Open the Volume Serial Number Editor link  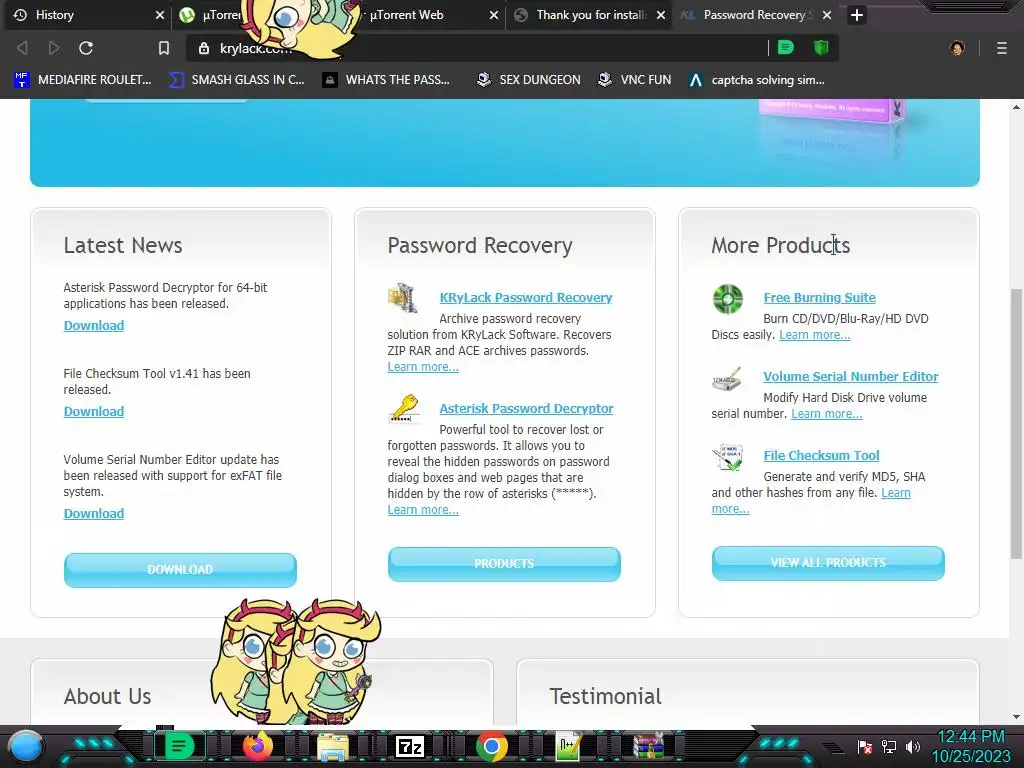pyautogui.click(x=851, y=376)
